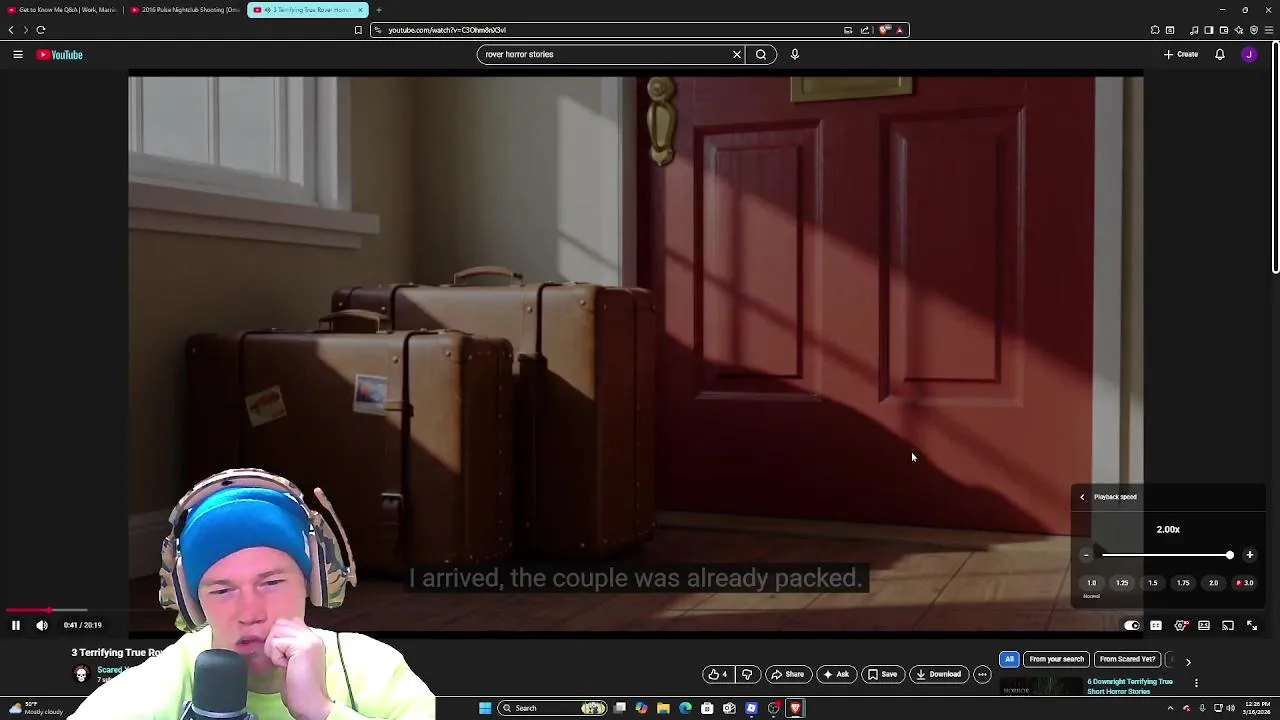The height and width of the screenshot is (720, 1280).
Task: Click the browser back arrow
Action: pos(11,30)
